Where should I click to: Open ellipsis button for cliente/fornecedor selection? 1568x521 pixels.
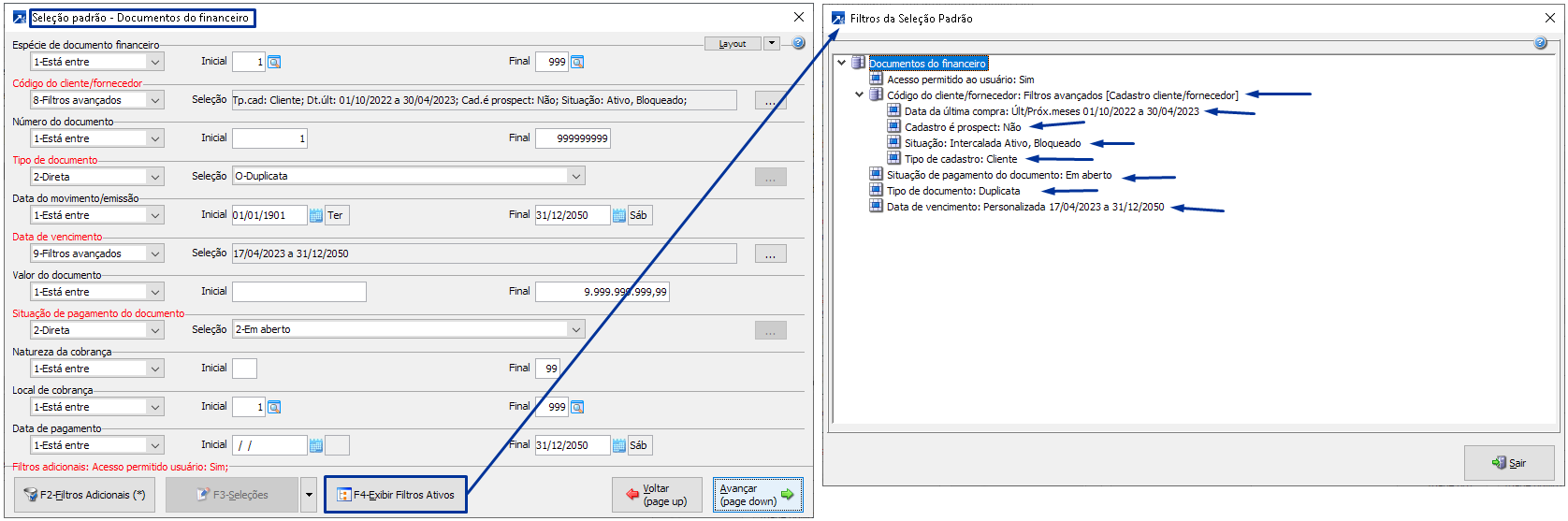pos(770,100)
